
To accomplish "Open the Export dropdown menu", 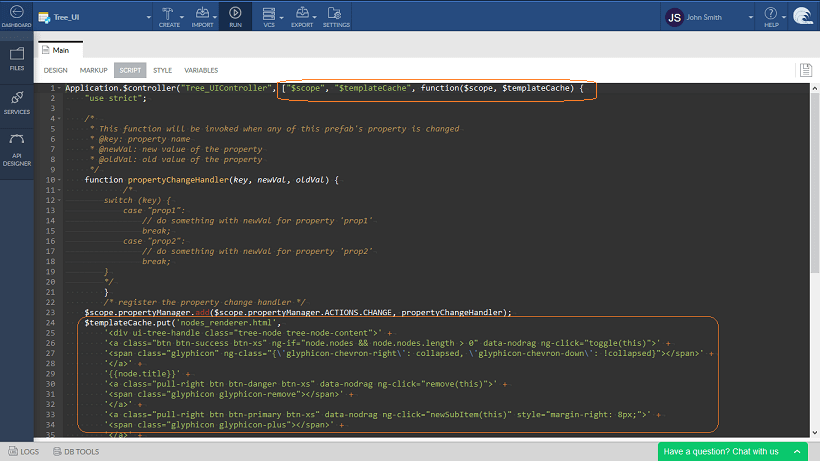I will (x=303, y=16).
